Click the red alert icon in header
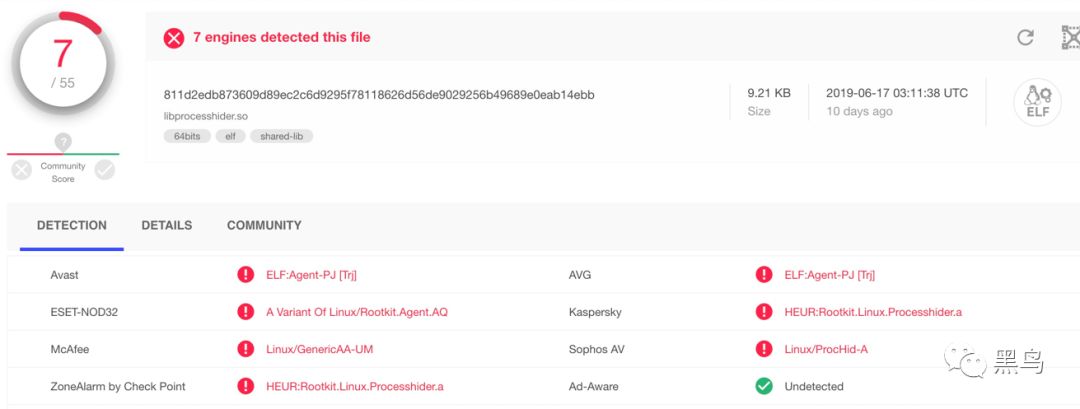The width and height of the screenshot is (1080, 409). tap(174, 38)
